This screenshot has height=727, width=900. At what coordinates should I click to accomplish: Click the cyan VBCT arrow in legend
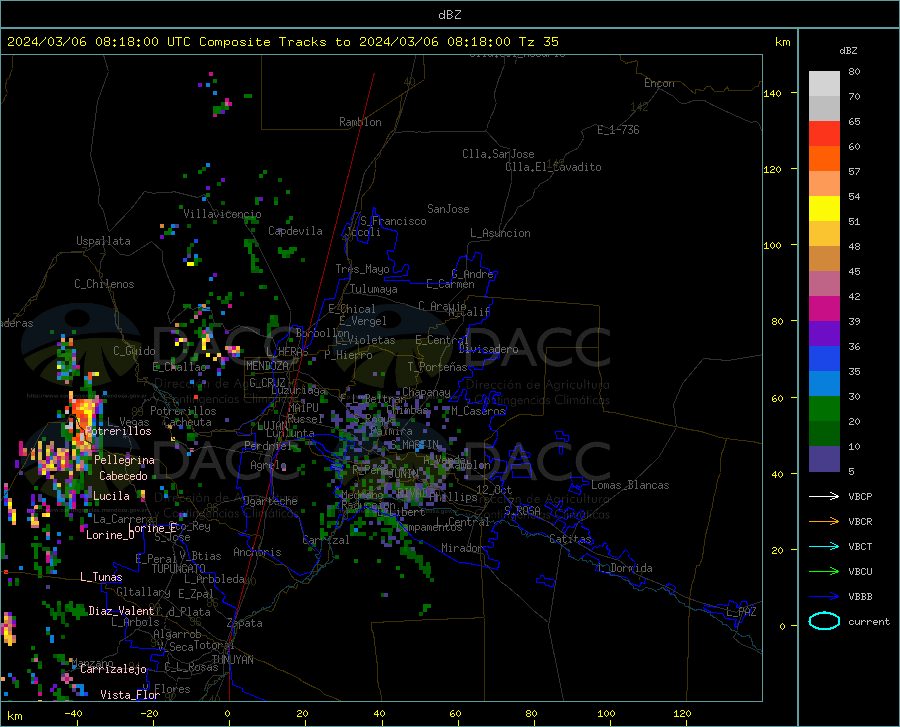coord(824,546)
